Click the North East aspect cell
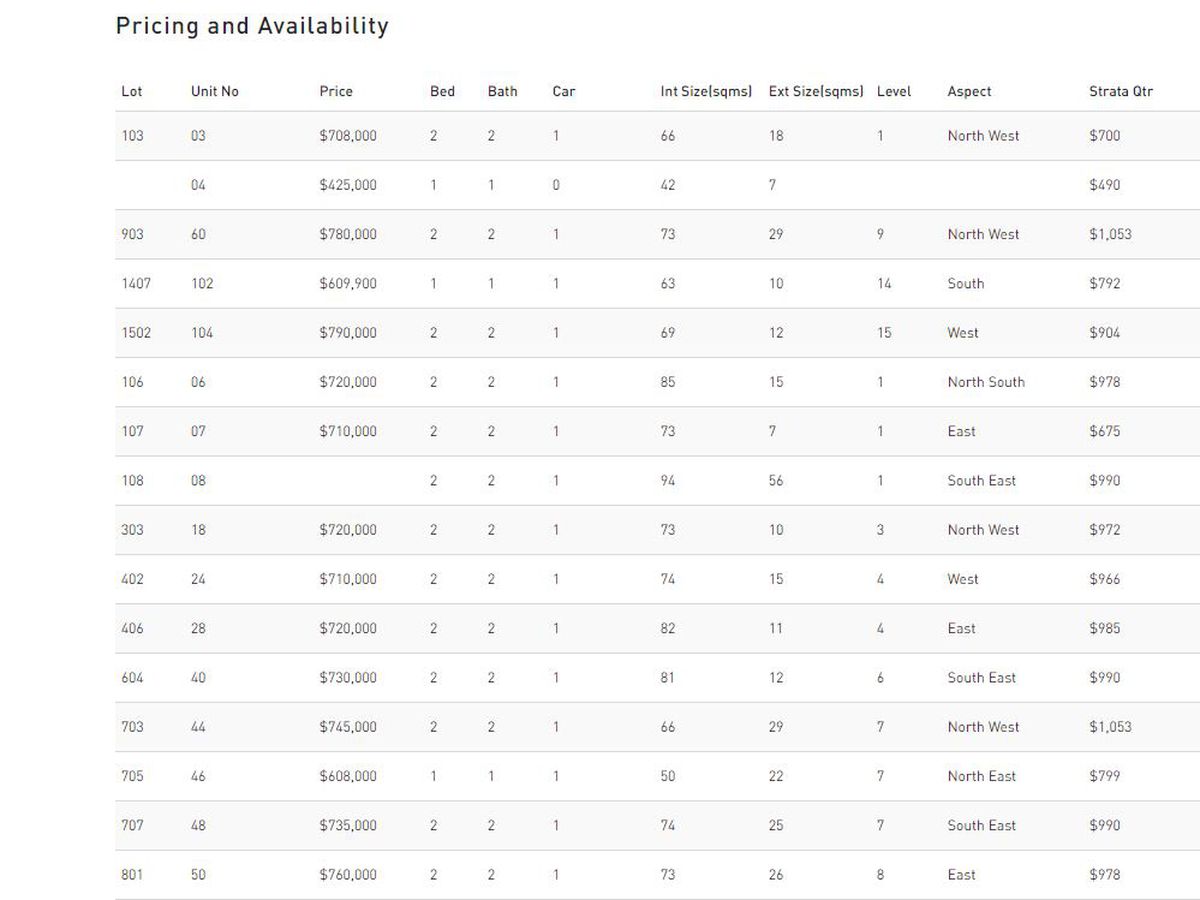Viewport: 1200px width, 900px height. coord(982,776)
